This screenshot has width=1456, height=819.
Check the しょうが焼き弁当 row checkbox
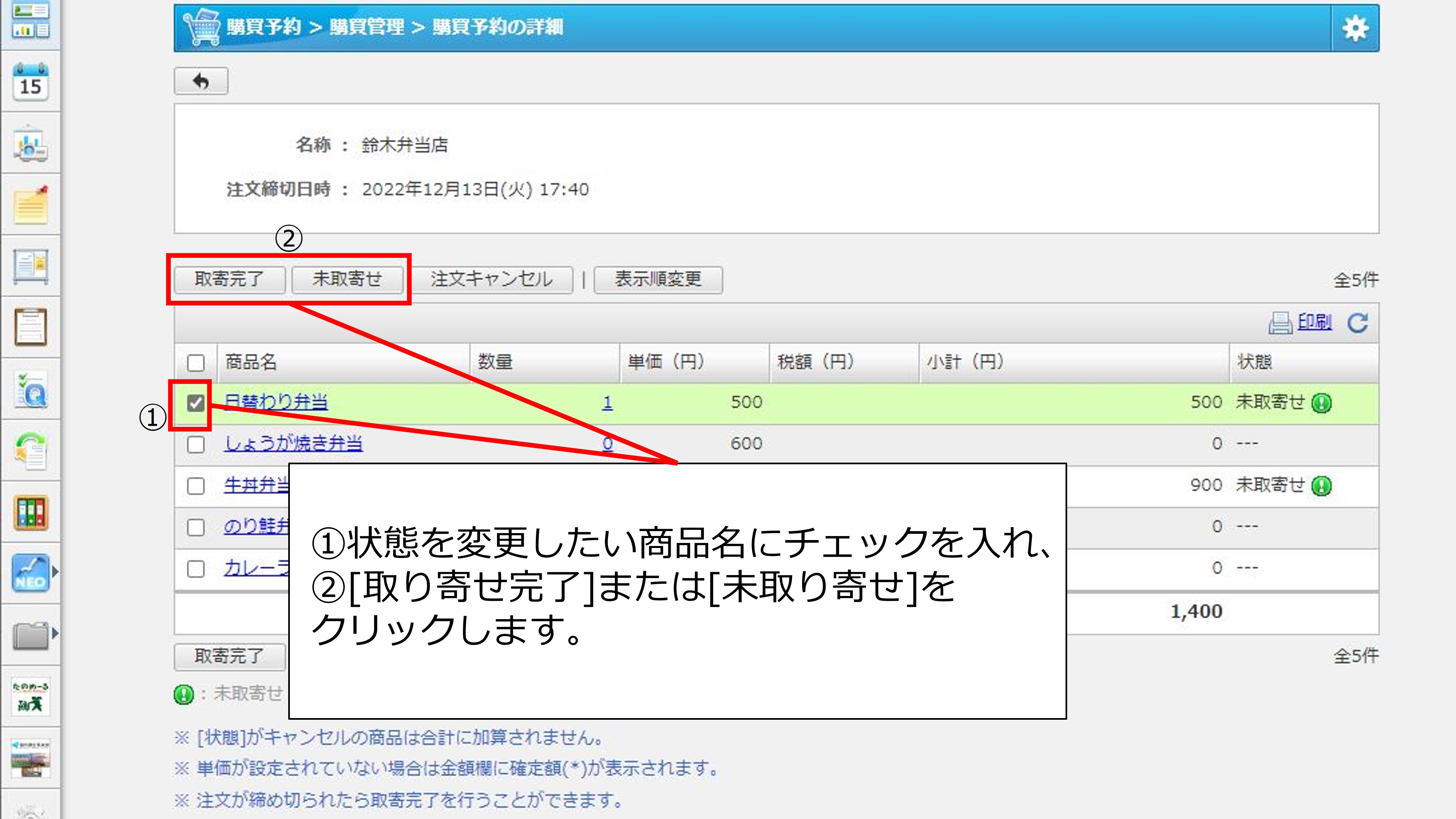196,444
